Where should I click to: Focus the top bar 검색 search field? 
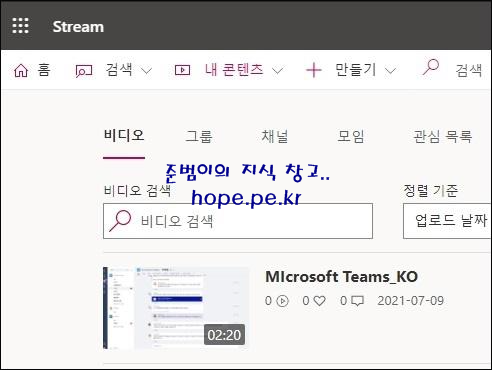click(x=469, y=70)
